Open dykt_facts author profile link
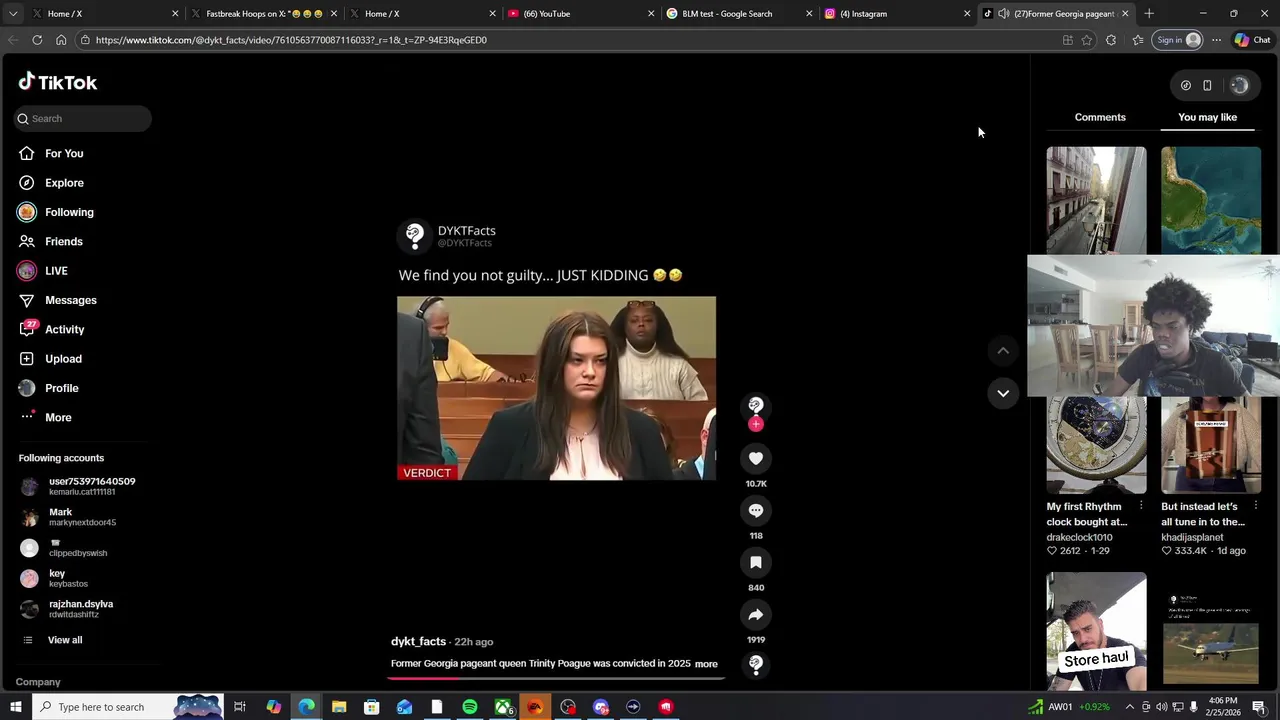The image size is (1280, 720). point(418,641)
